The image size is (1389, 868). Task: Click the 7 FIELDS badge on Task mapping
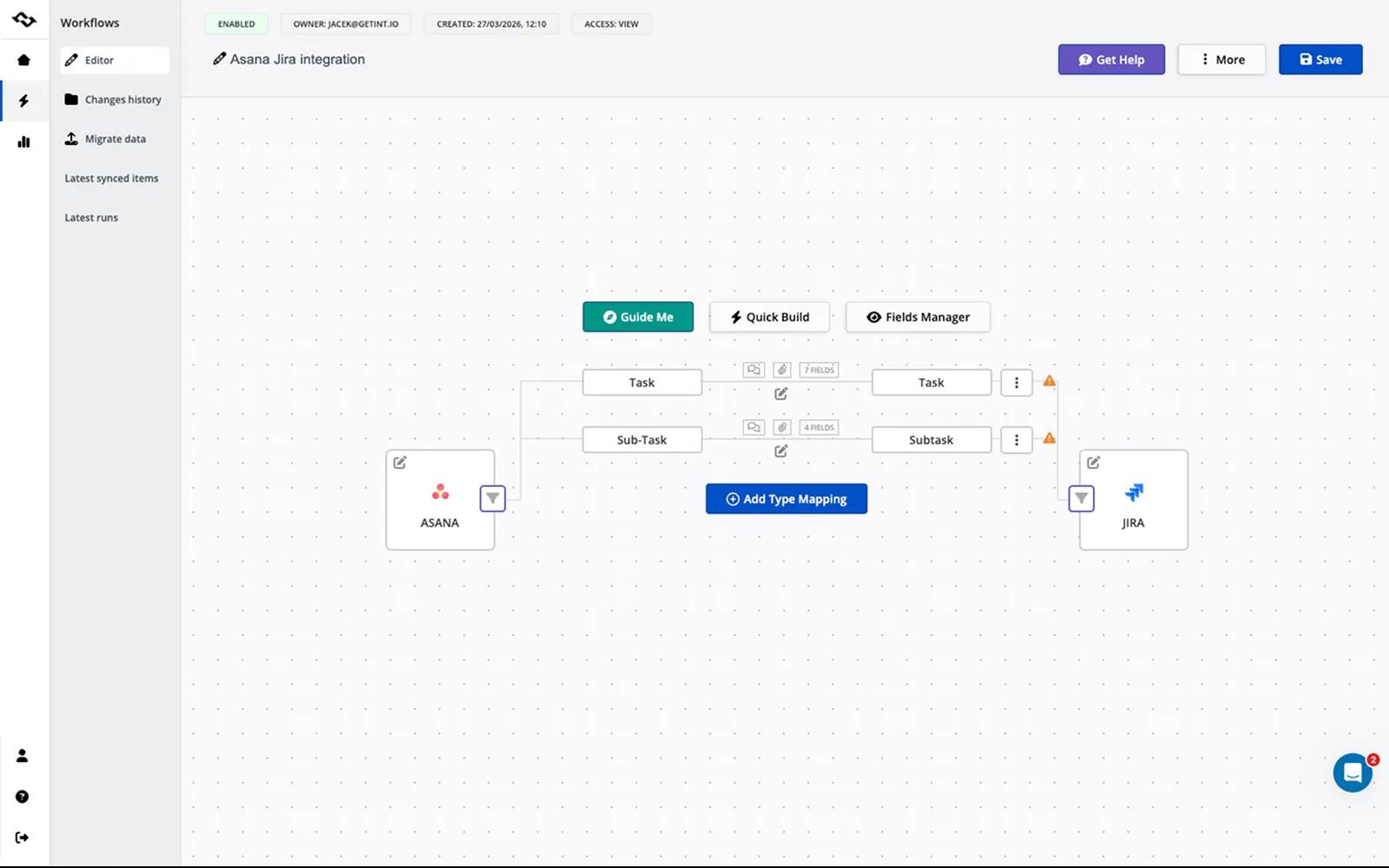[x=819, y=370]
